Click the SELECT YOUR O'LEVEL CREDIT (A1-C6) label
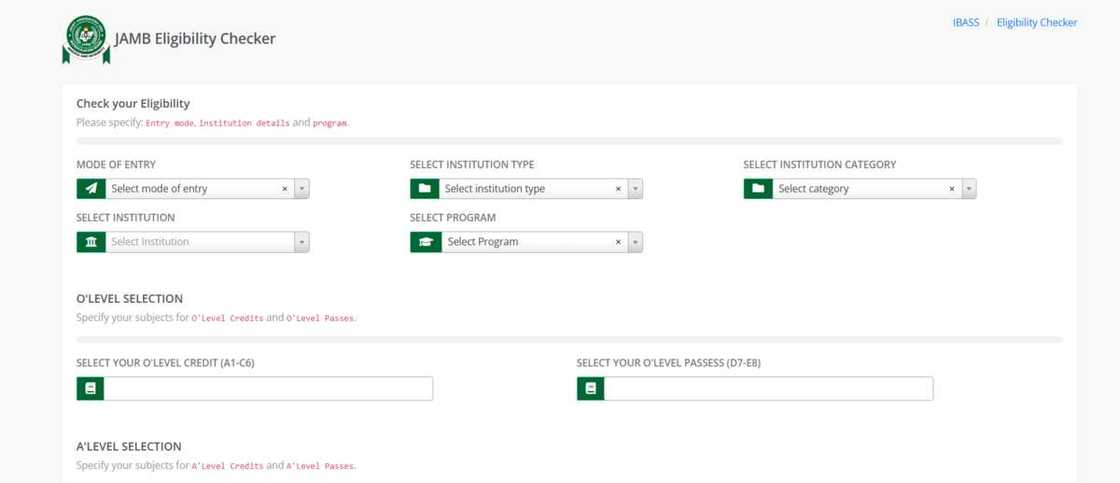Image resolution: width=1120 pixels, height=483 pixels. (x=165, y=363)
